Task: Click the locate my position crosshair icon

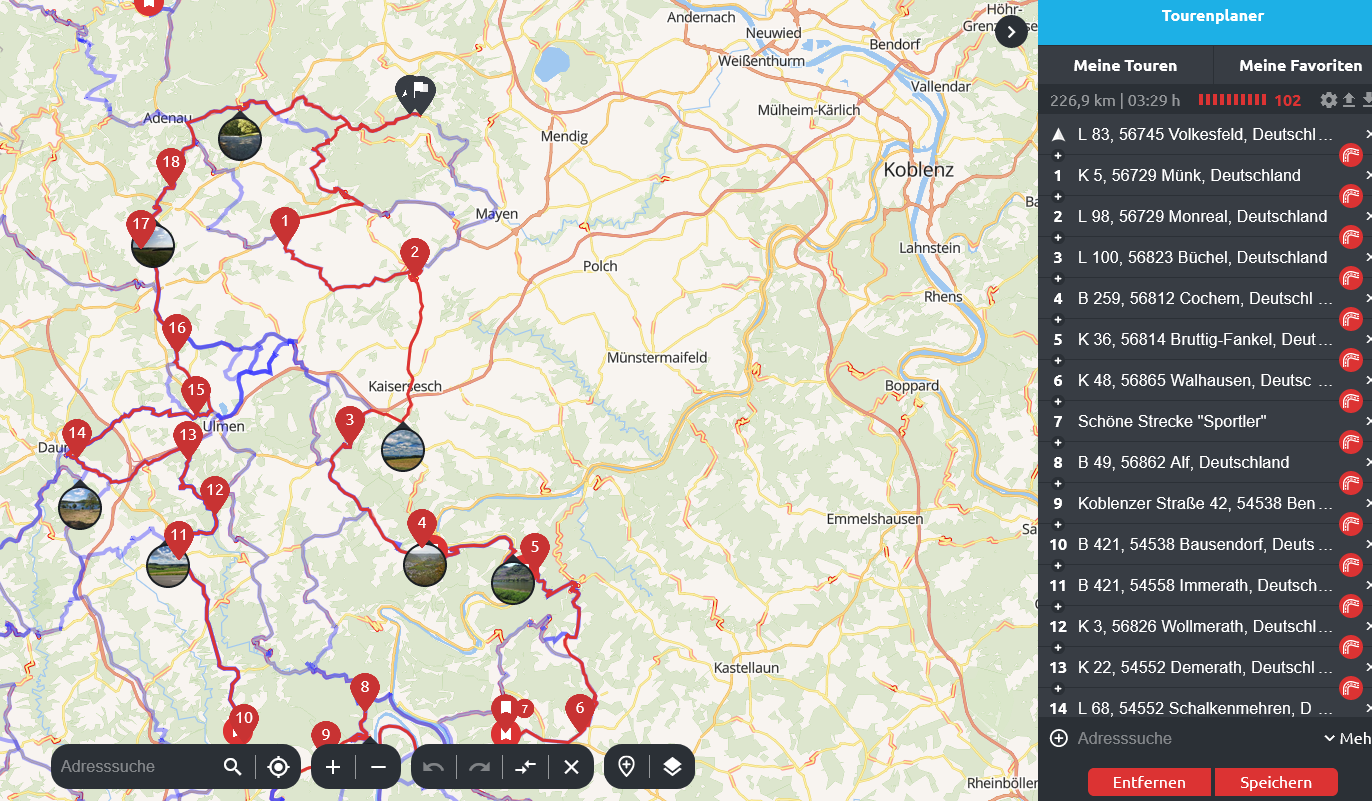Action: click(278, 767)
